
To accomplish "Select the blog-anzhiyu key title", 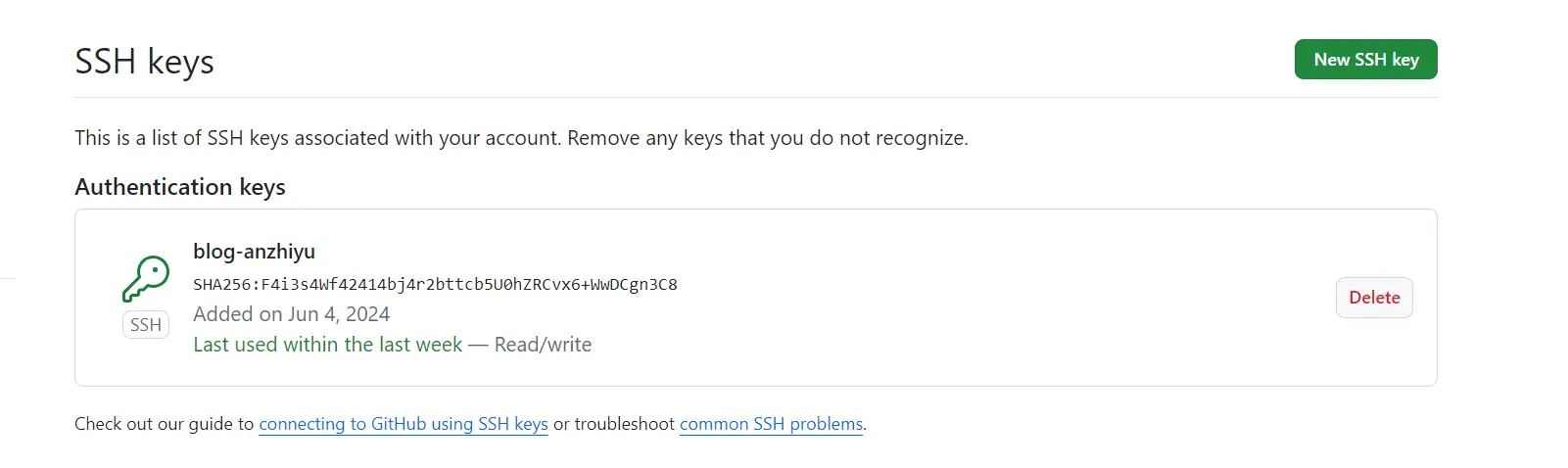I will (254, 252).
